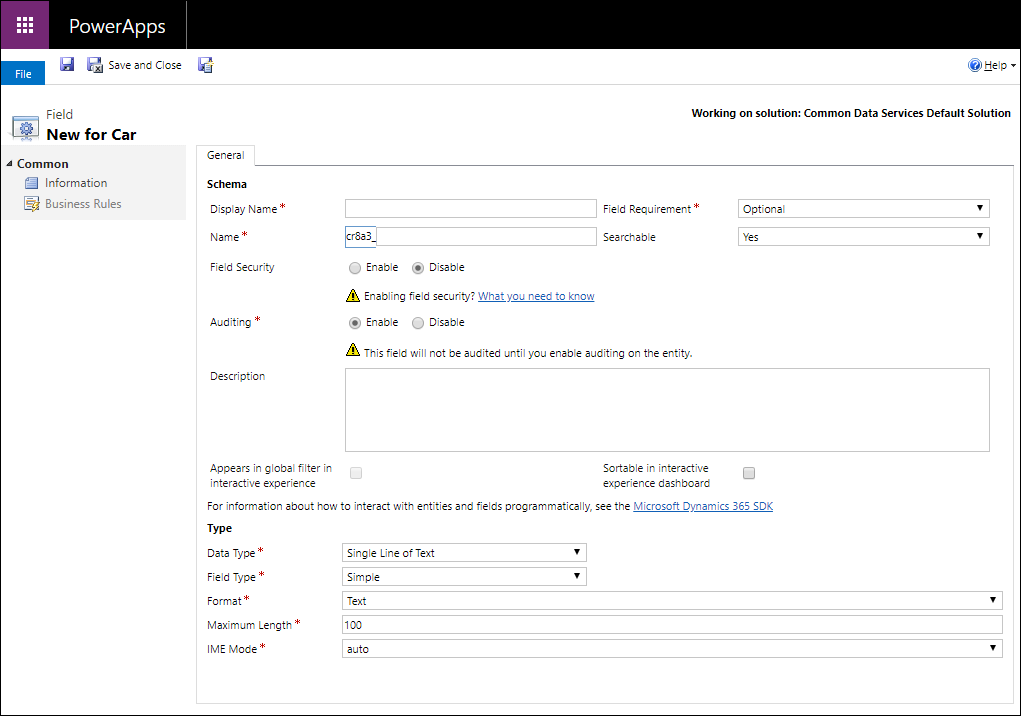The image size is (1021, 716).
Task: Click the Help question mark icon
Action: [x=974, y=64]
